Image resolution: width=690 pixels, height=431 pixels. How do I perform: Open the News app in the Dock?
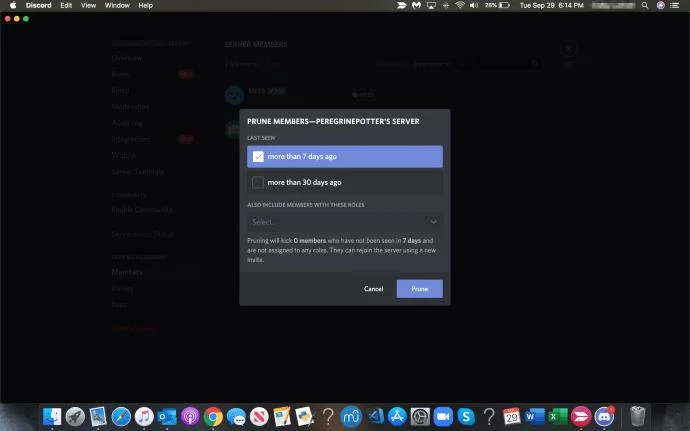(x=259, y=416)
